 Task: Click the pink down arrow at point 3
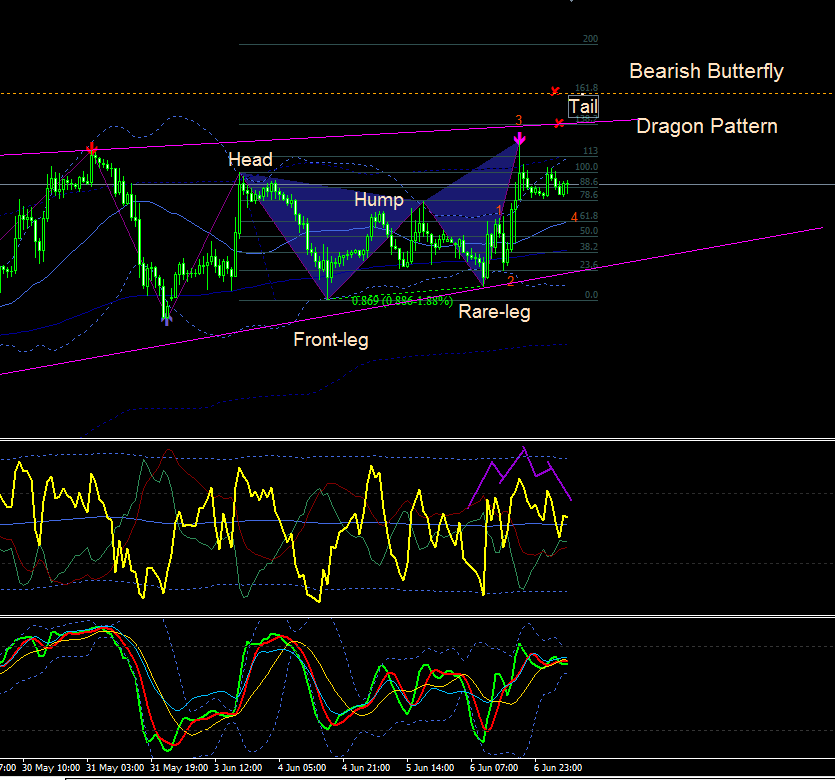click(x=519, y=139)
